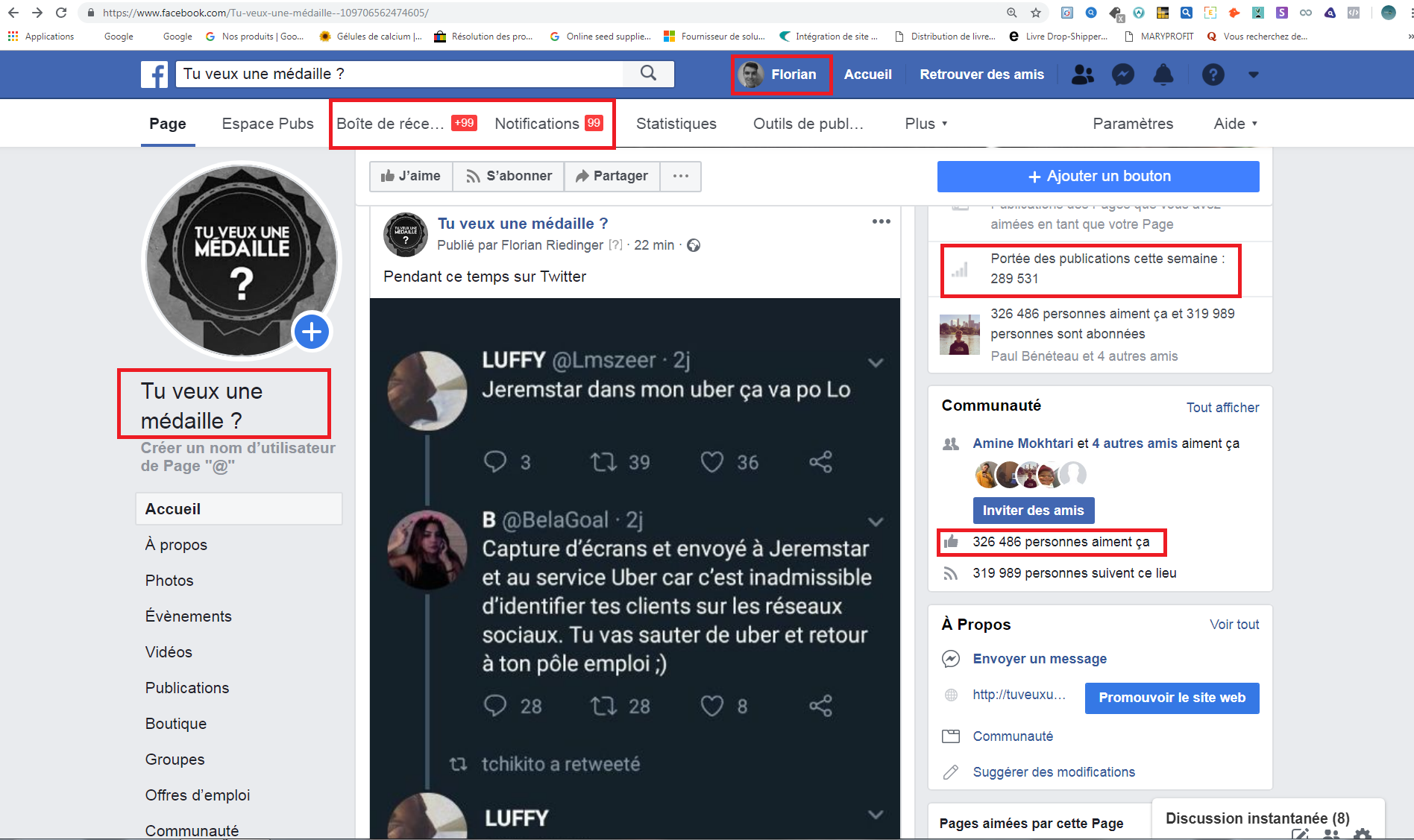Expand chevron on LUFFY @Lmszeer tweet
1414x840 pixels.
(x=876, y=363)
